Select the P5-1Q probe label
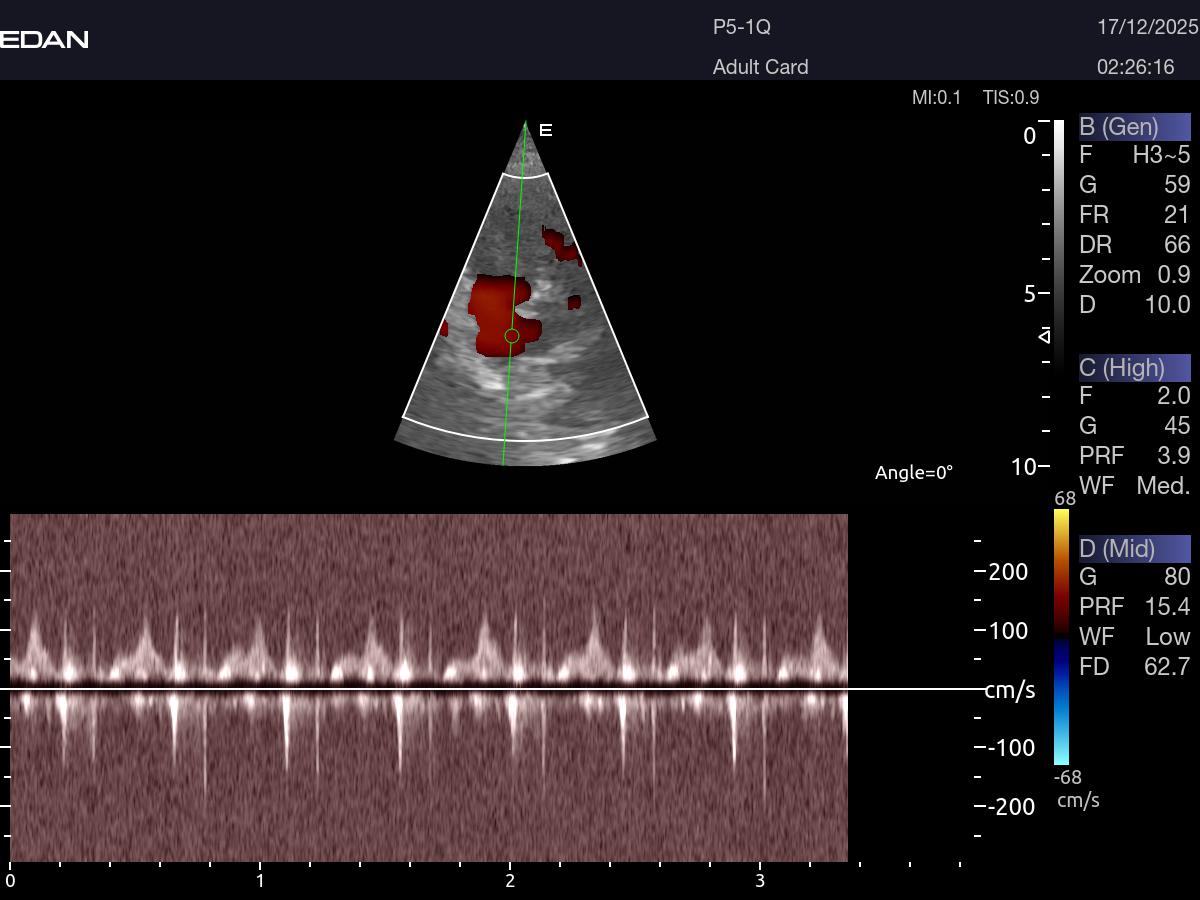The height and width of the screenshot is (900, 1200). click(741, 27)
